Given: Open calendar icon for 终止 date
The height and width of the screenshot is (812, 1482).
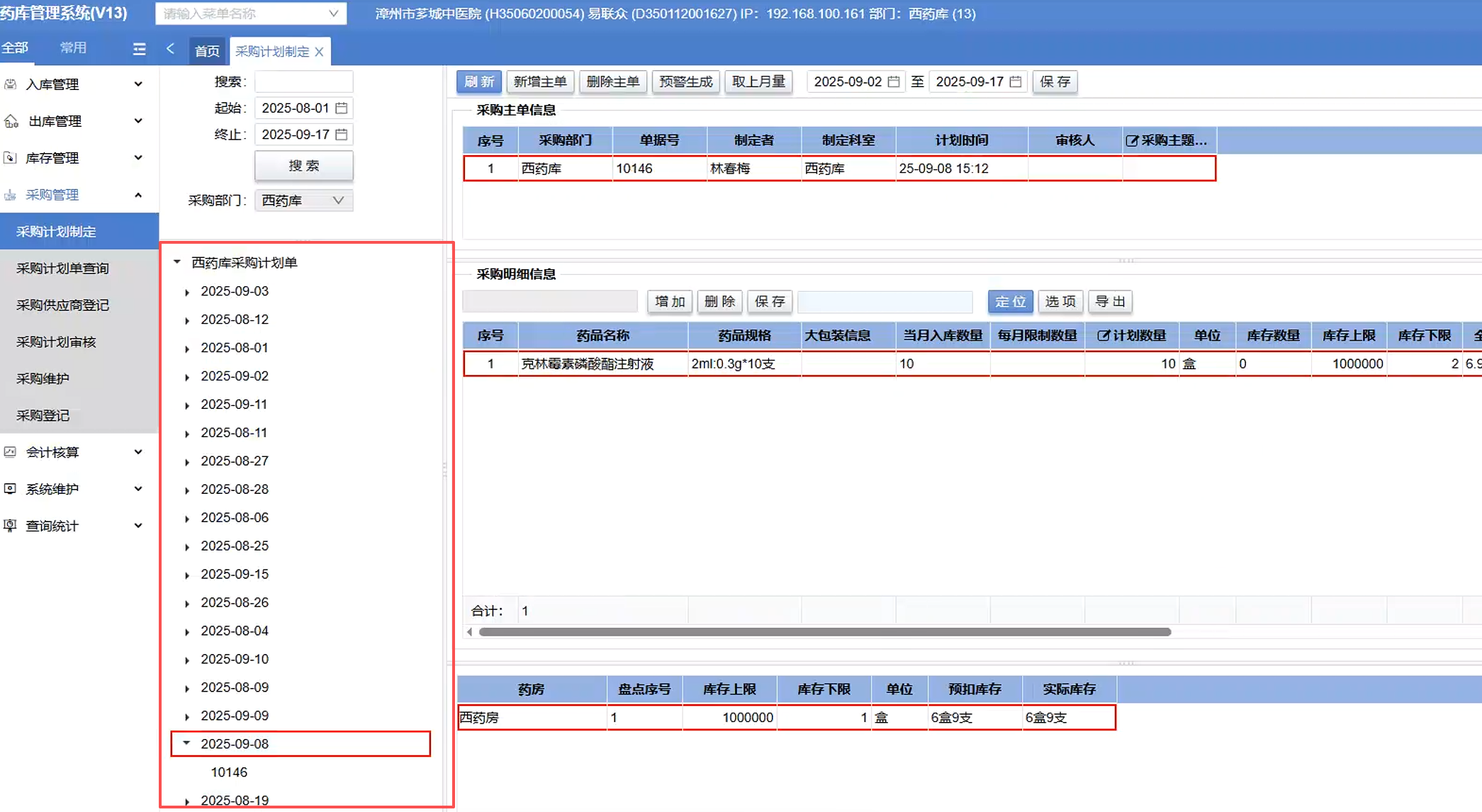Looking at the screenshot, I should point(342,134).
